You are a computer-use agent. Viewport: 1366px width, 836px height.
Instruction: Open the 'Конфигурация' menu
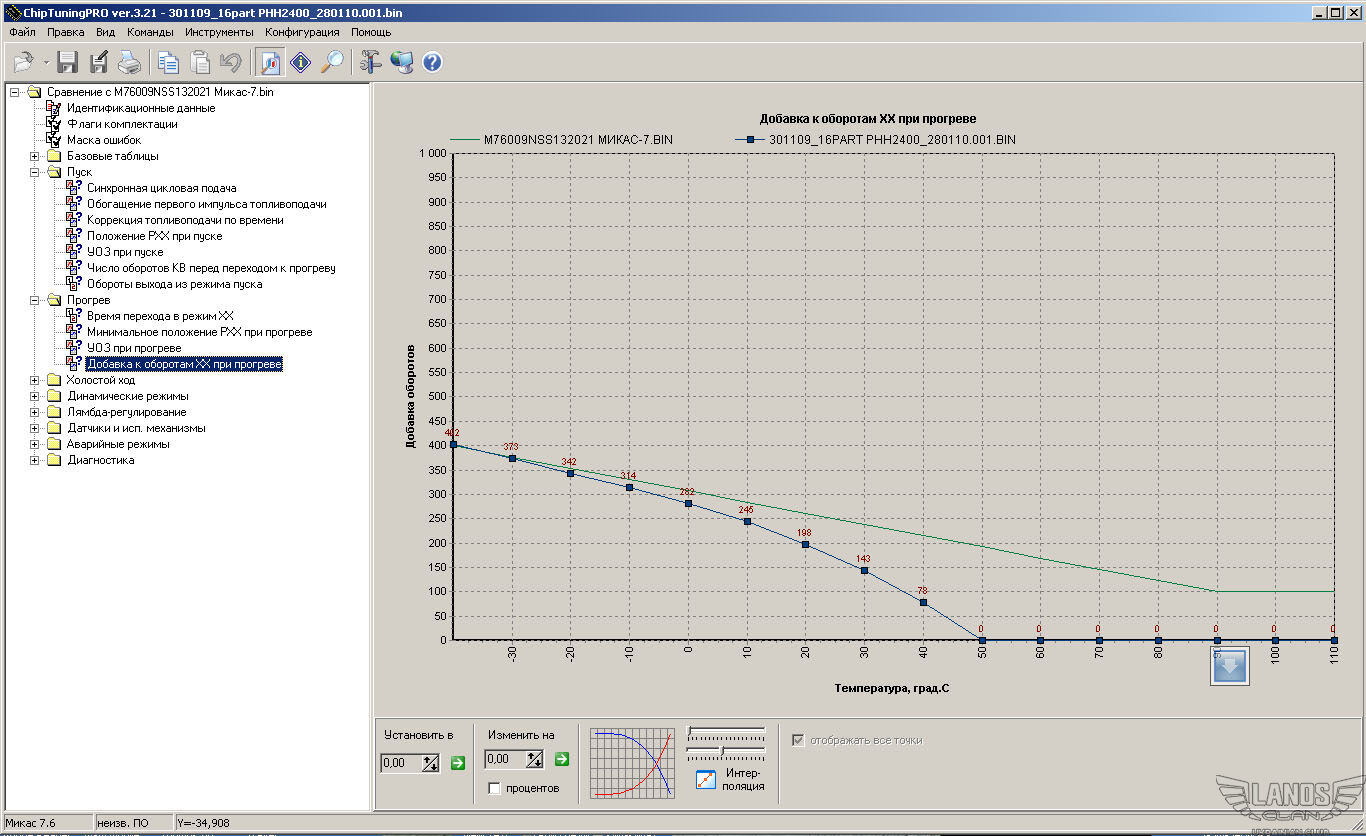[x=302, y=32]
